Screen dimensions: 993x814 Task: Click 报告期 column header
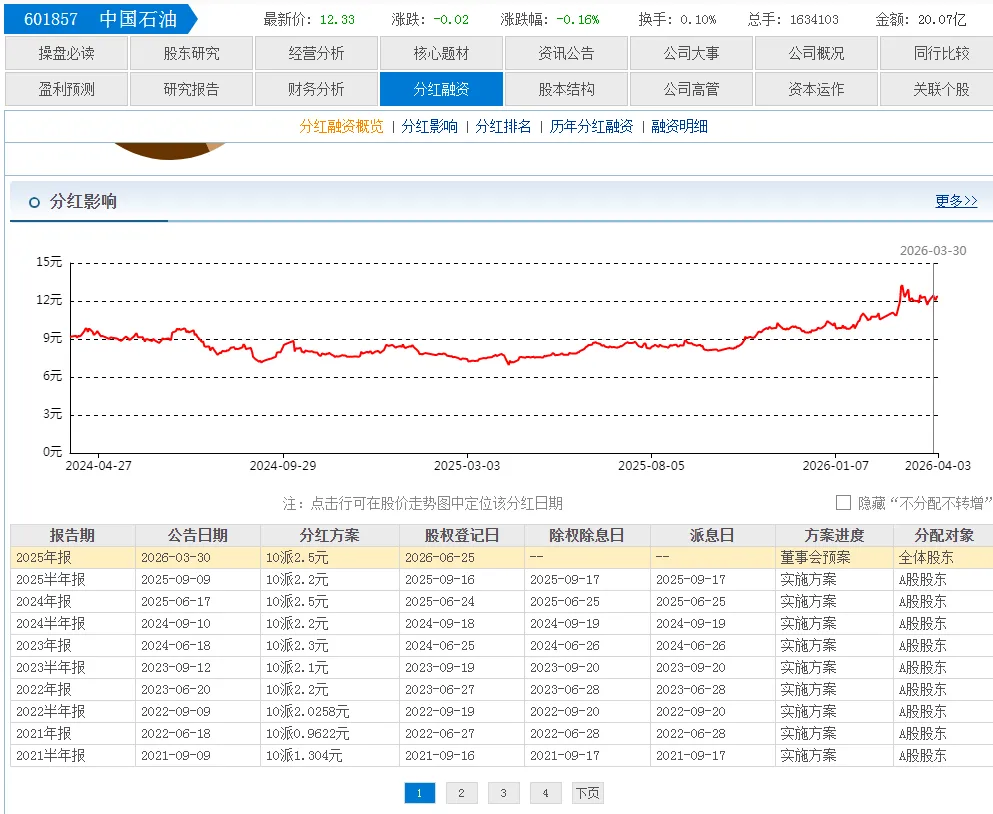tap(73, 535)
